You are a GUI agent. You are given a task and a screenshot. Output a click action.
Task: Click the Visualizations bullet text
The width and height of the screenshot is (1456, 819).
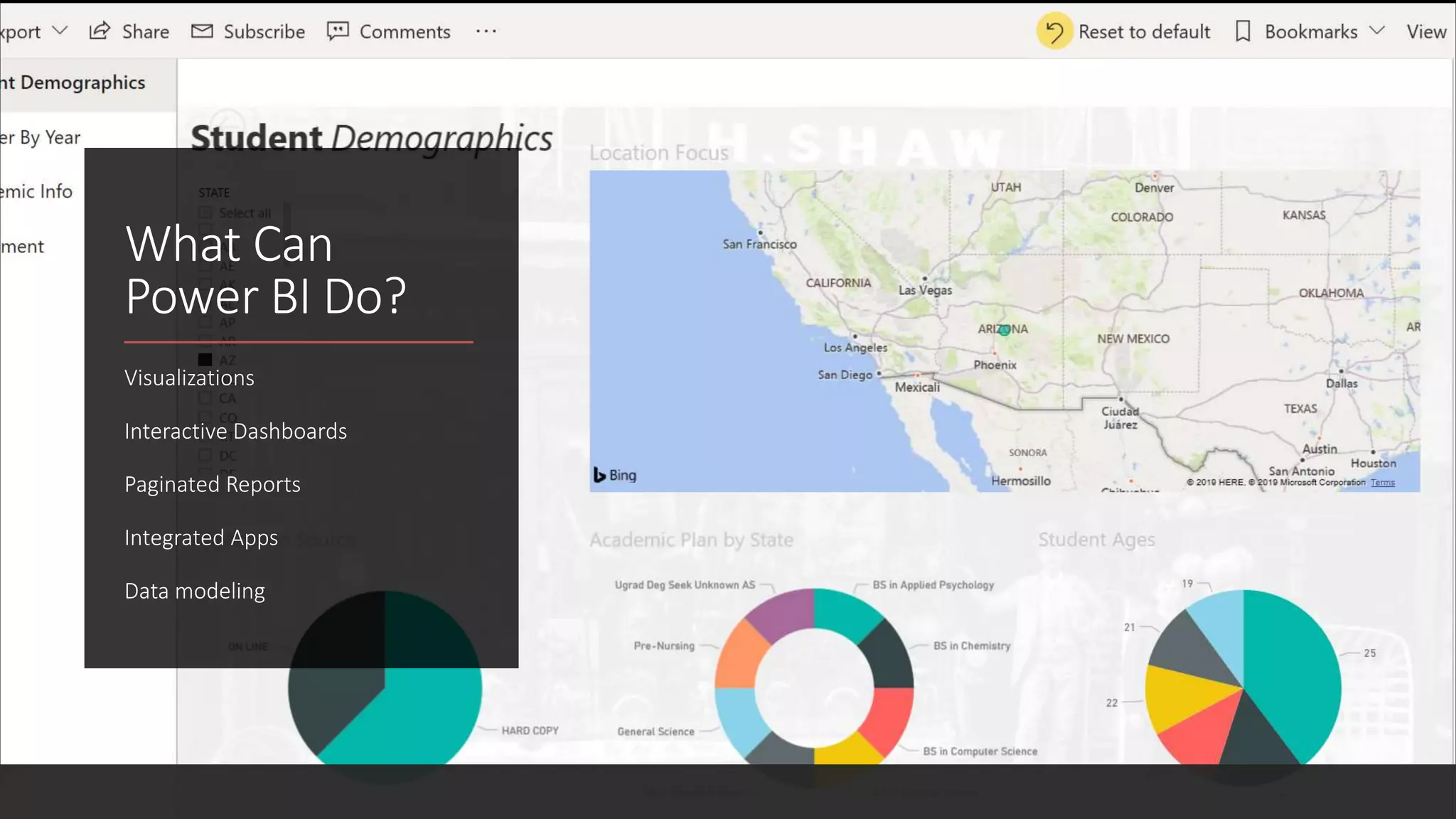pos(189,378)
